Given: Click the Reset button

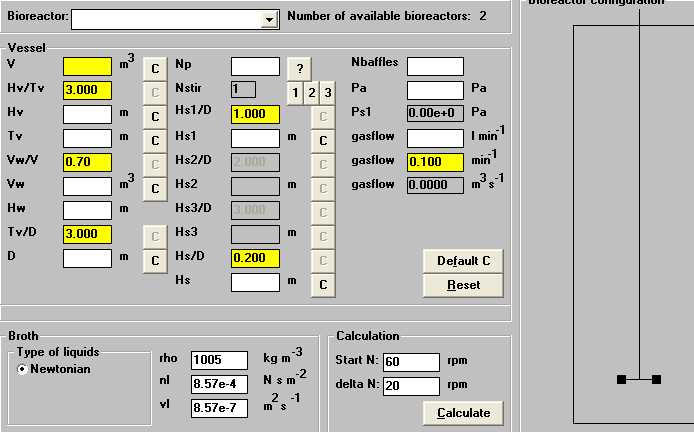Looking at the screenshot, I should point(463,285).
